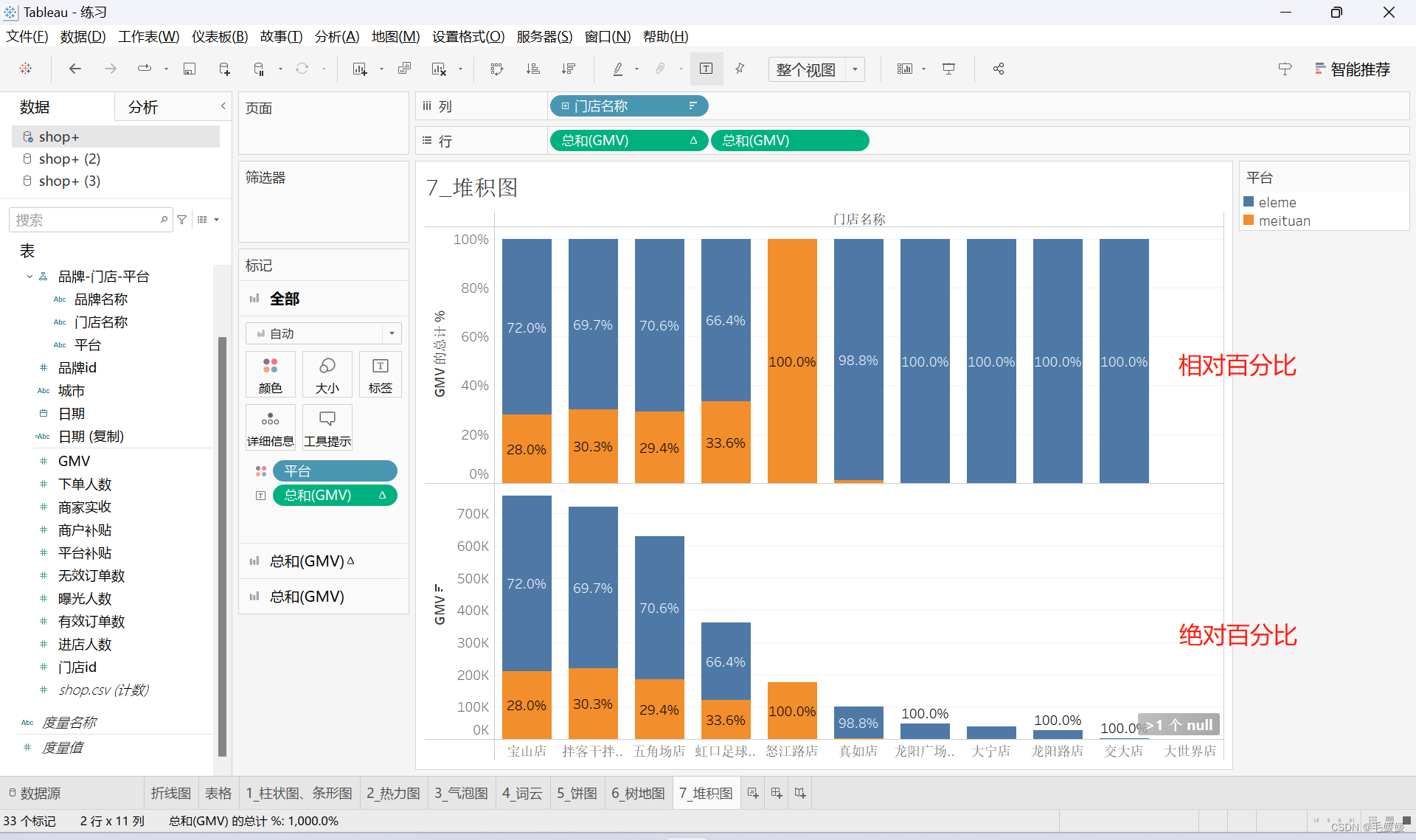Toggle show mark labels toolbar button
Screen dimensions: 1416x840
tap(706, 69)
